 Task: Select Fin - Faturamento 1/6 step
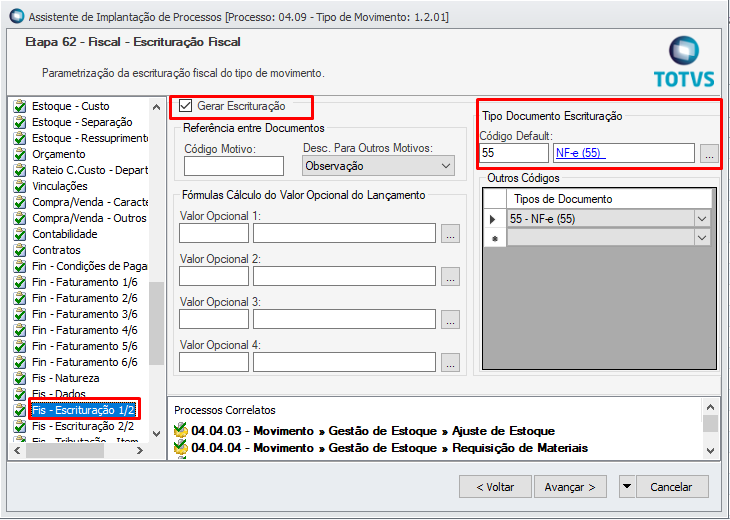coord(85,282)
